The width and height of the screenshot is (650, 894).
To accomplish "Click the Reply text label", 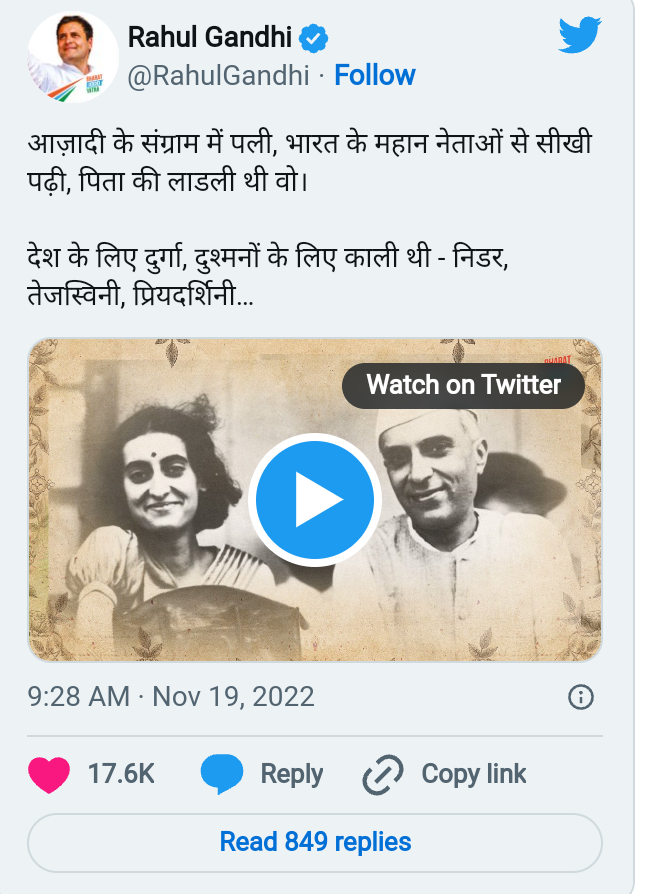I will [291, 774].
